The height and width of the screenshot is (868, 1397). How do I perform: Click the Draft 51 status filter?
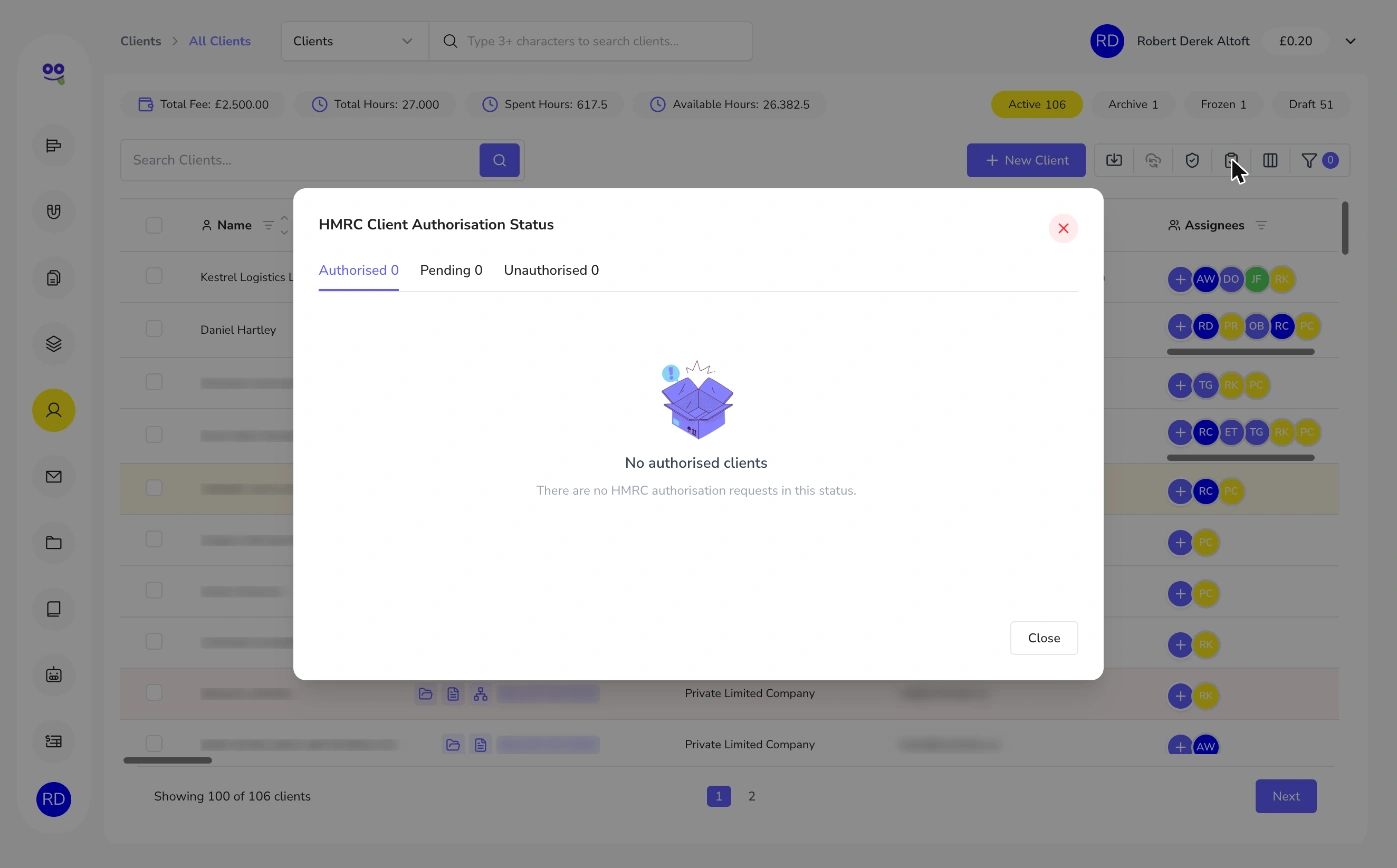point(1311,104)
